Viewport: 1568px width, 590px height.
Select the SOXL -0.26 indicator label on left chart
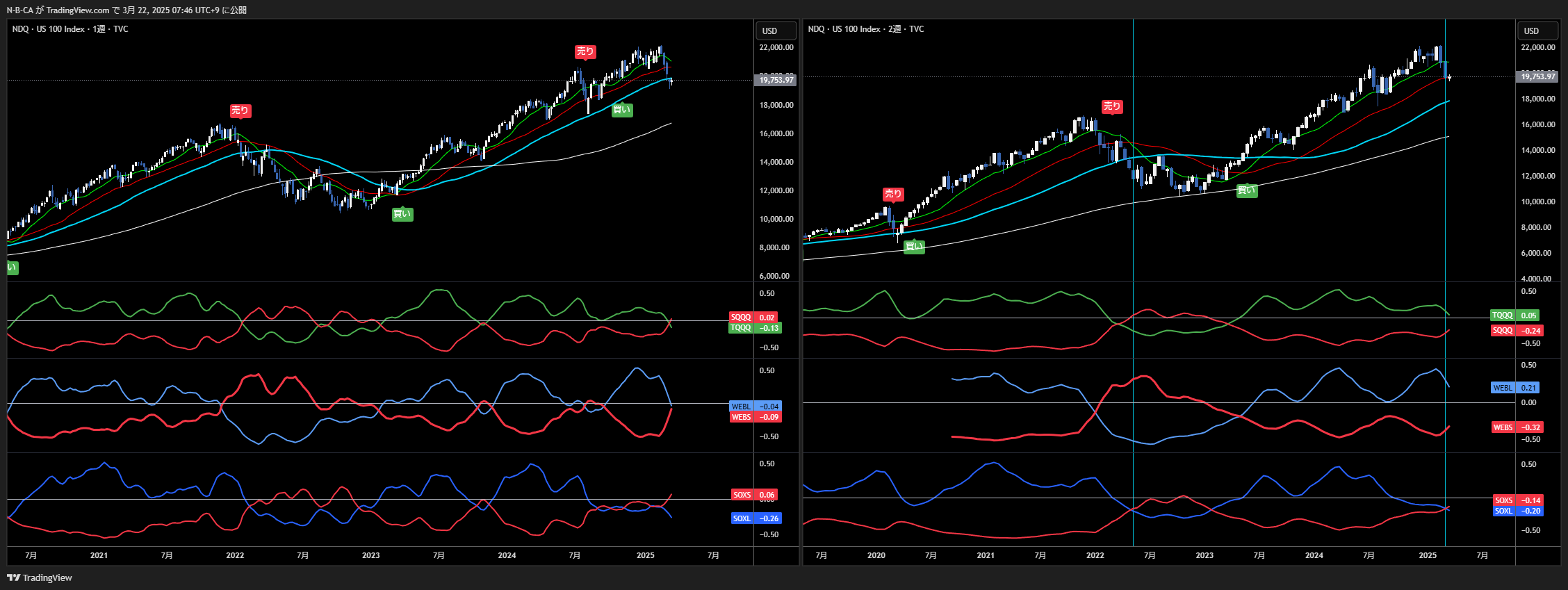756,518
